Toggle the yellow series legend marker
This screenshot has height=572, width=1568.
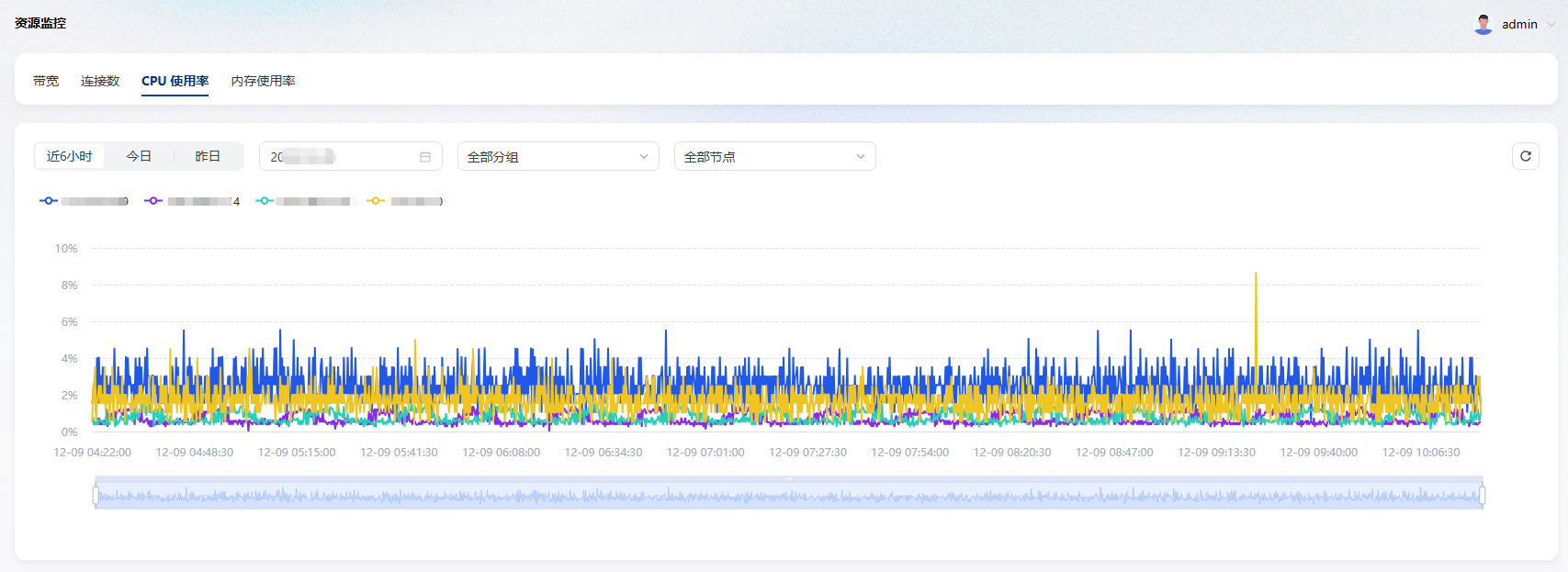[376, 201]
